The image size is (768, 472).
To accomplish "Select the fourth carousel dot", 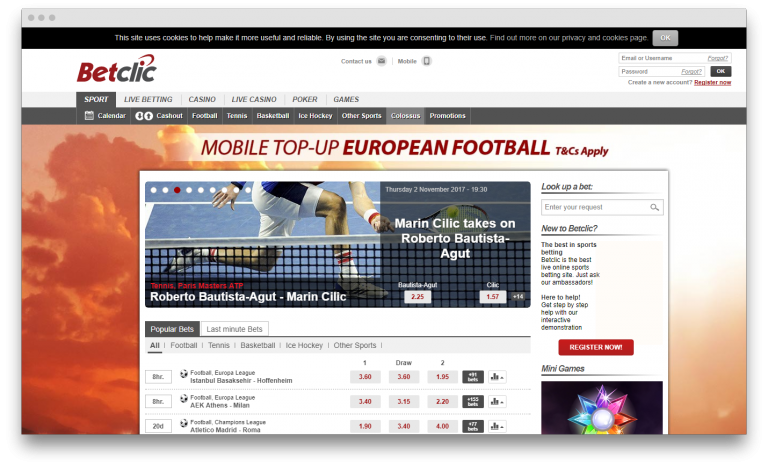I will point(189,190).
